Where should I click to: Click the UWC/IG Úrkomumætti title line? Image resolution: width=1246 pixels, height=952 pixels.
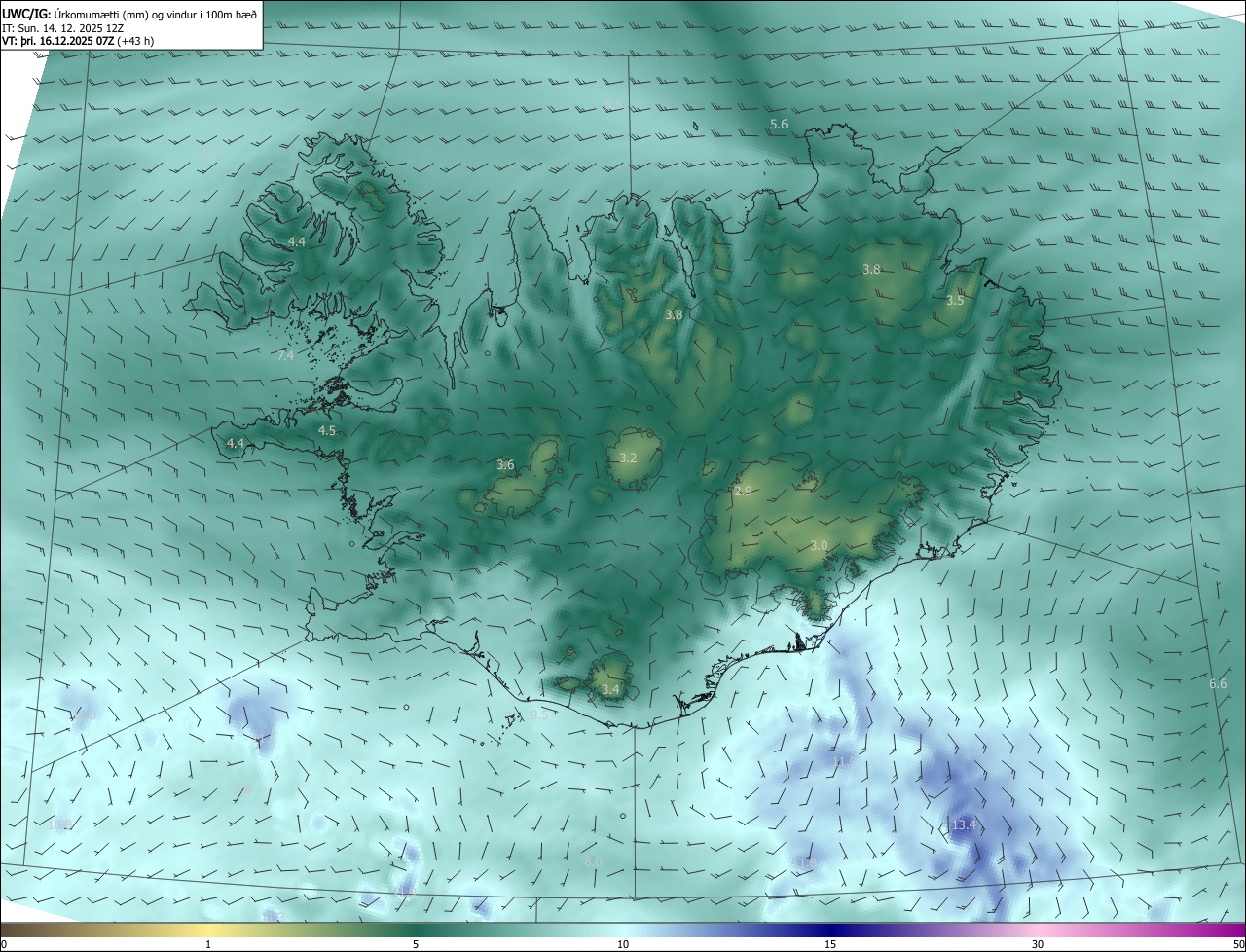click(129, 14)
